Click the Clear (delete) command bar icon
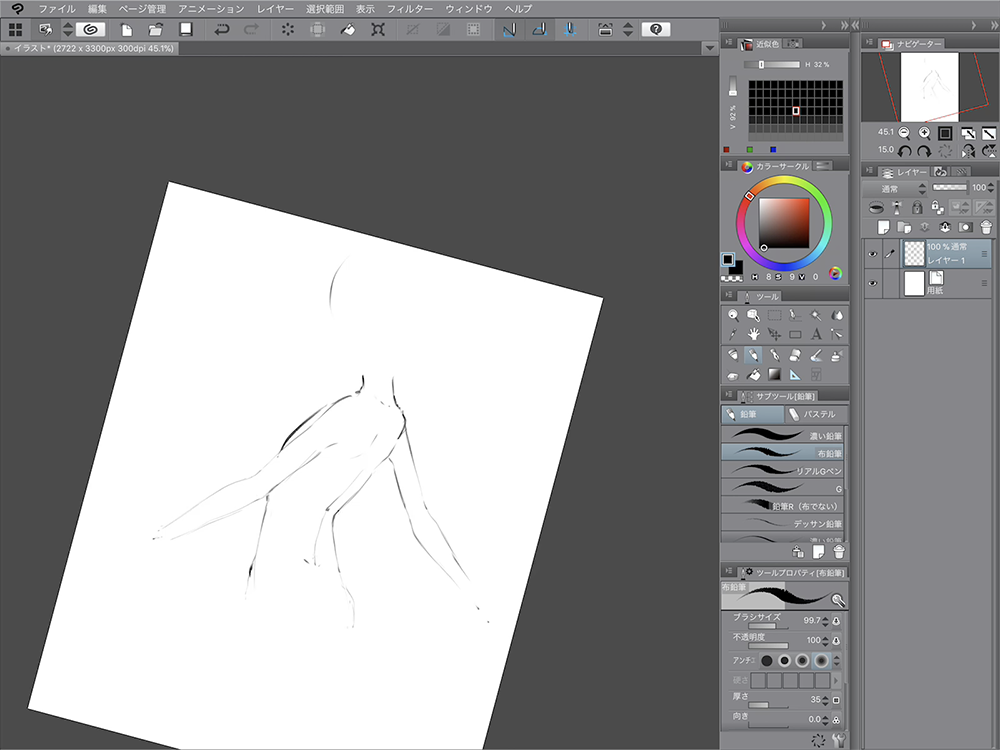 click(288, 29)
